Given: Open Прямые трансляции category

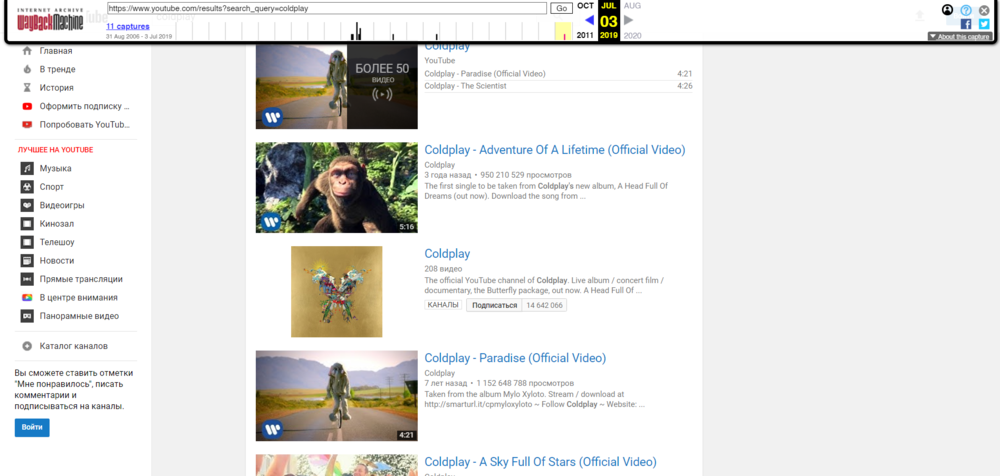Looking at the screenshot, I should click(81, 279).
